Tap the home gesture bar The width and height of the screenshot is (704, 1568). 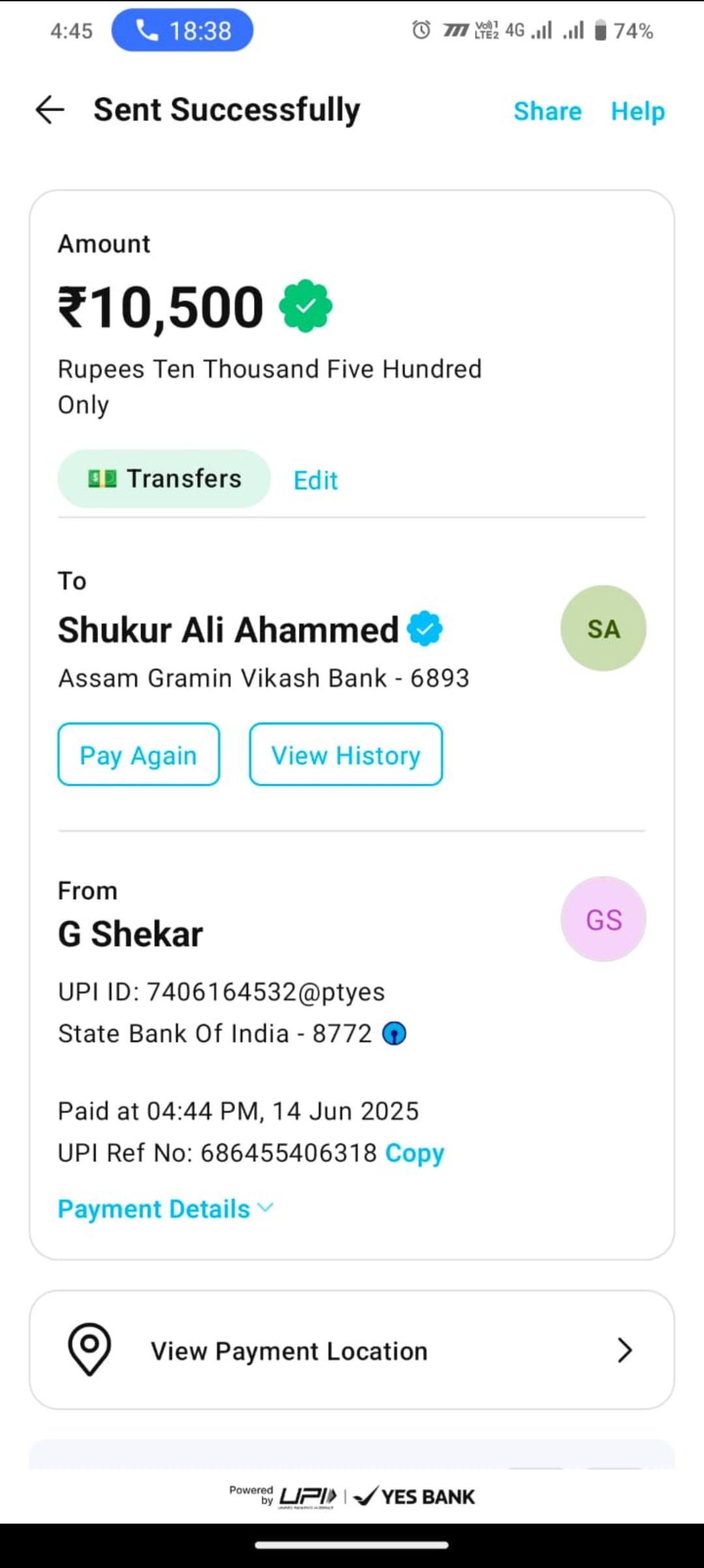pos(352,1545)
